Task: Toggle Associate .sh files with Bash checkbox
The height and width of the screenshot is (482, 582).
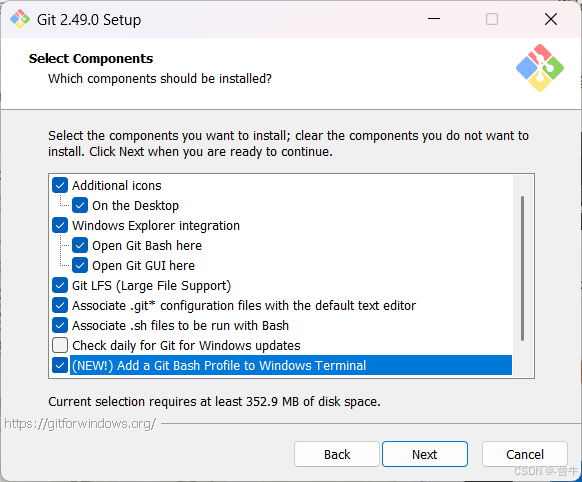Action: click(60, 325)
